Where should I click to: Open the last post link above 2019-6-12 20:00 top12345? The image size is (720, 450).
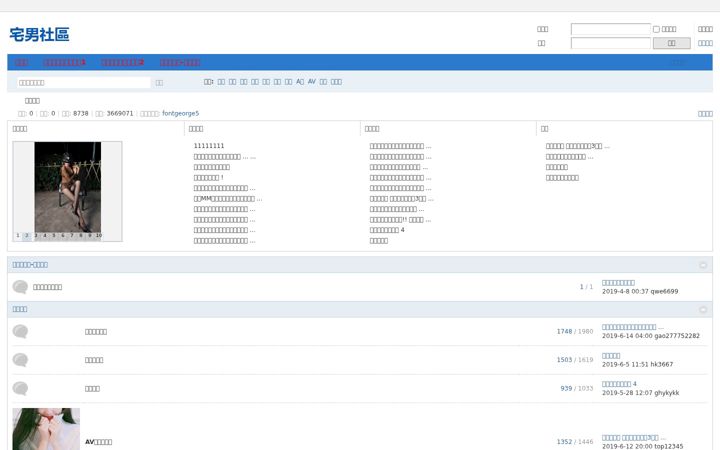click(x=633, y=438)
